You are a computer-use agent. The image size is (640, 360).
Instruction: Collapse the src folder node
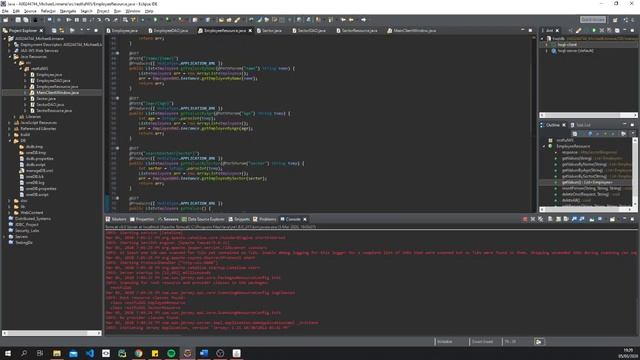tap(15, 63)
